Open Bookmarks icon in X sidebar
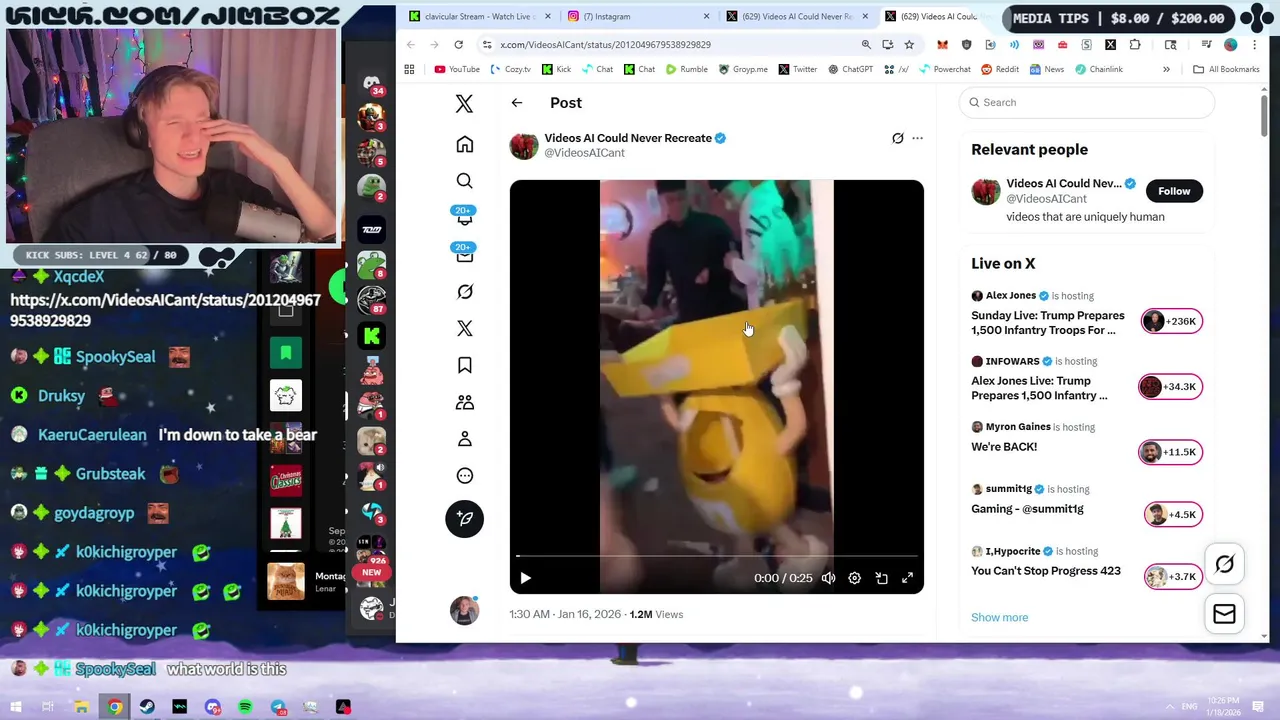The image size is (1280, 720). point(464,366)
